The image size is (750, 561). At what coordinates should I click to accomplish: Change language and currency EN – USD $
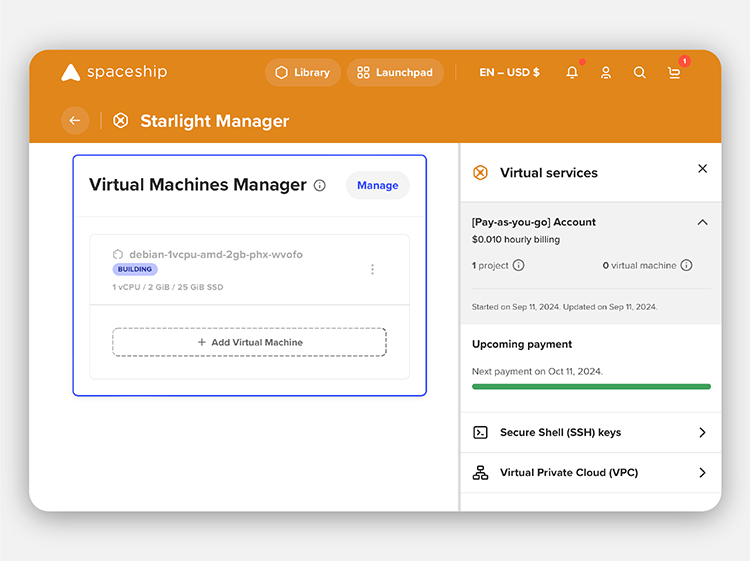coord(509,73)
